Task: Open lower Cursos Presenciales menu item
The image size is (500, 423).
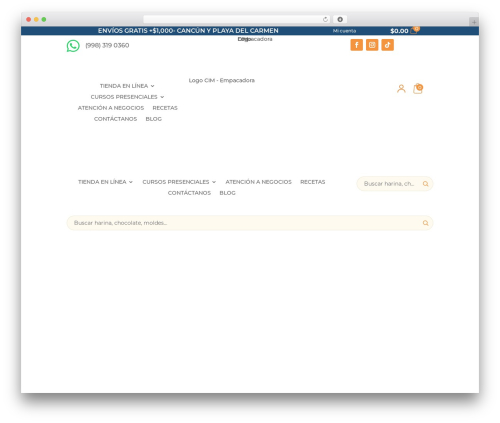Action: (x=176, y=182)
